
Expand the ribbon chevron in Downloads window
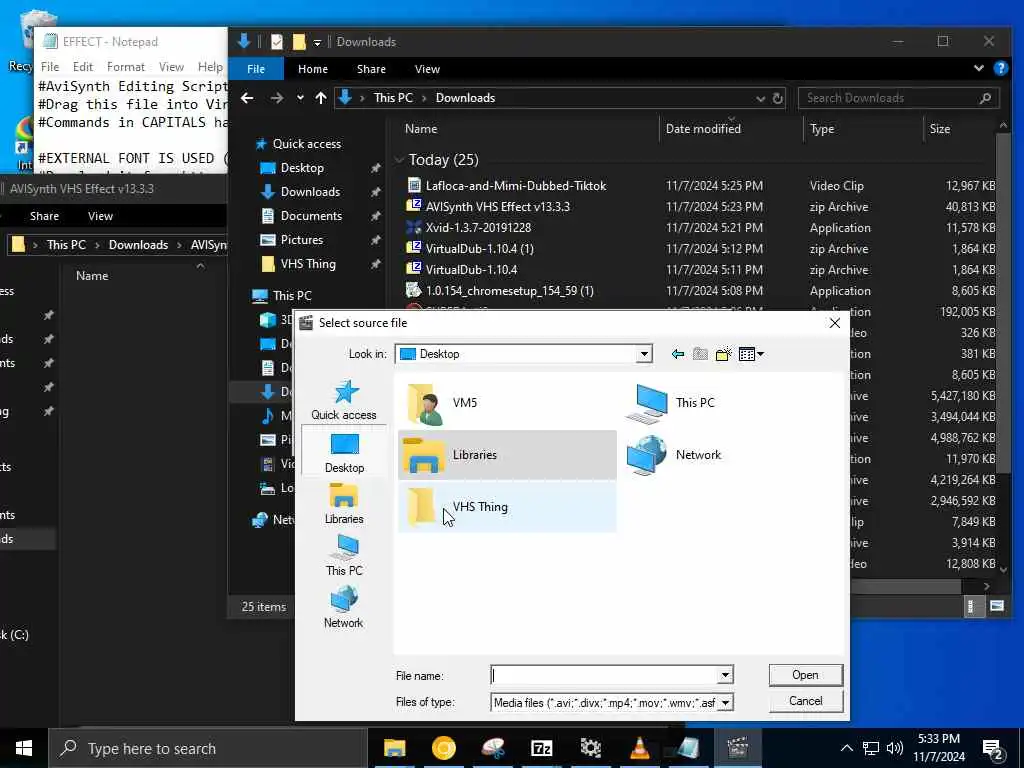978,68
